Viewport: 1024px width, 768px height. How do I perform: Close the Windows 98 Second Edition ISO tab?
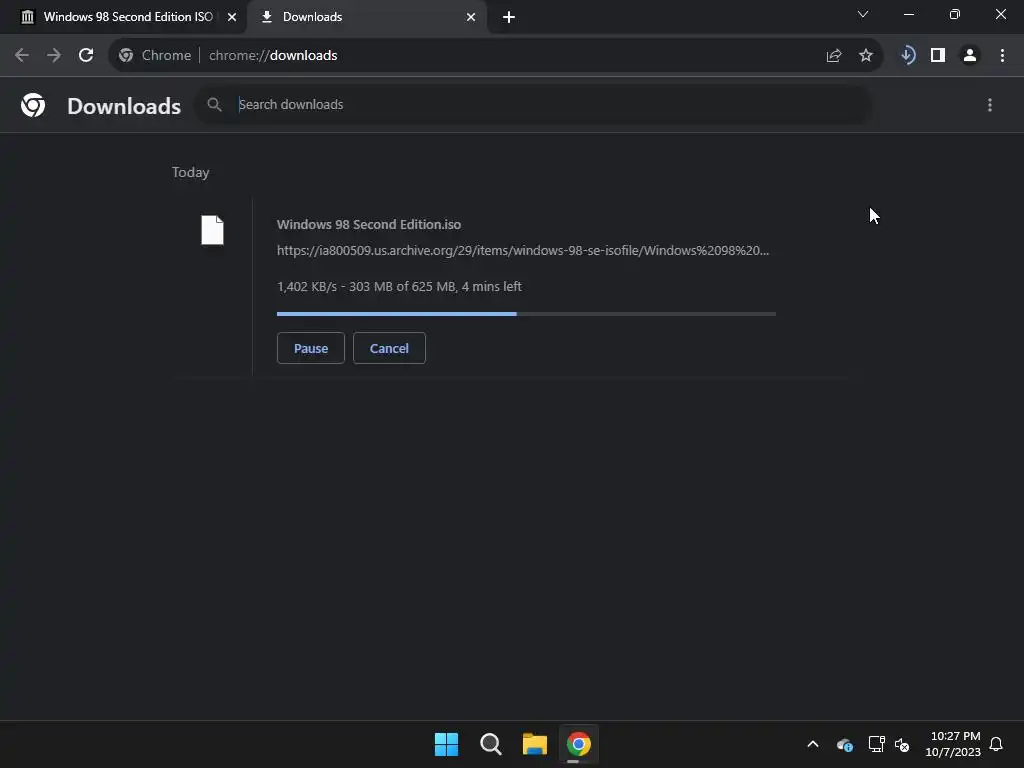pyautogui.click(x=232, y=17)
